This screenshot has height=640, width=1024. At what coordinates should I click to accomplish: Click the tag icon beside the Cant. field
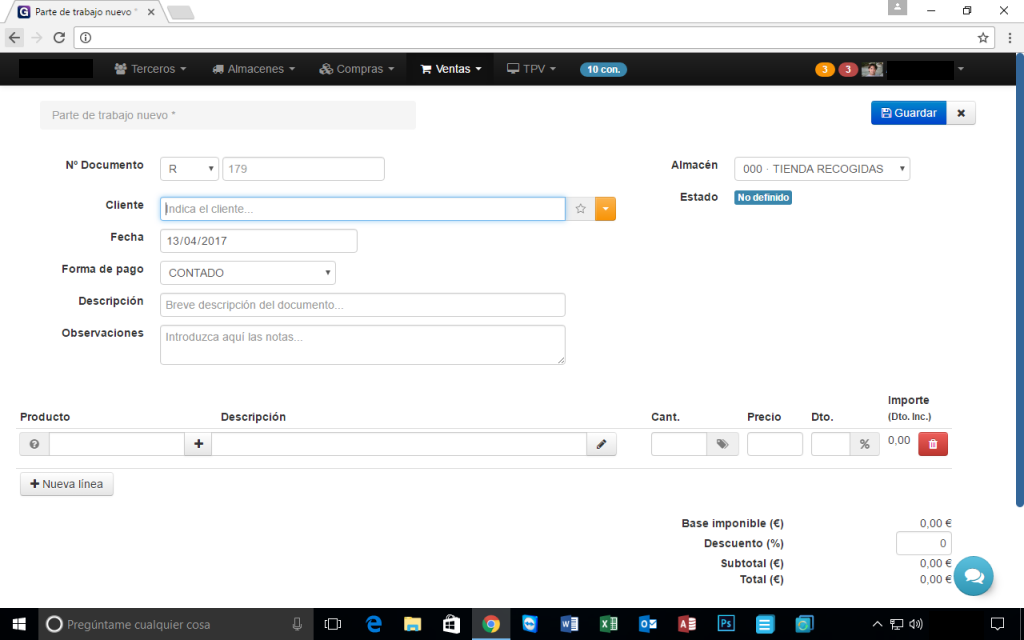(x=722, y=445)
